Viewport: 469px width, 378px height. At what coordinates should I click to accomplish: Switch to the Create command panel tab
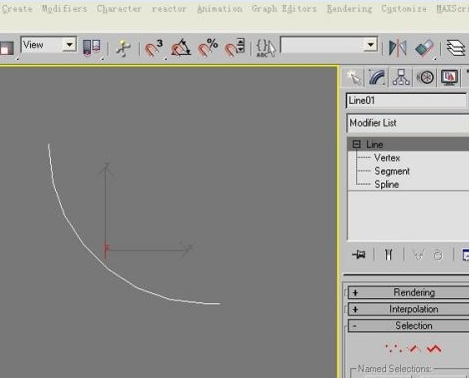(354, 78)
